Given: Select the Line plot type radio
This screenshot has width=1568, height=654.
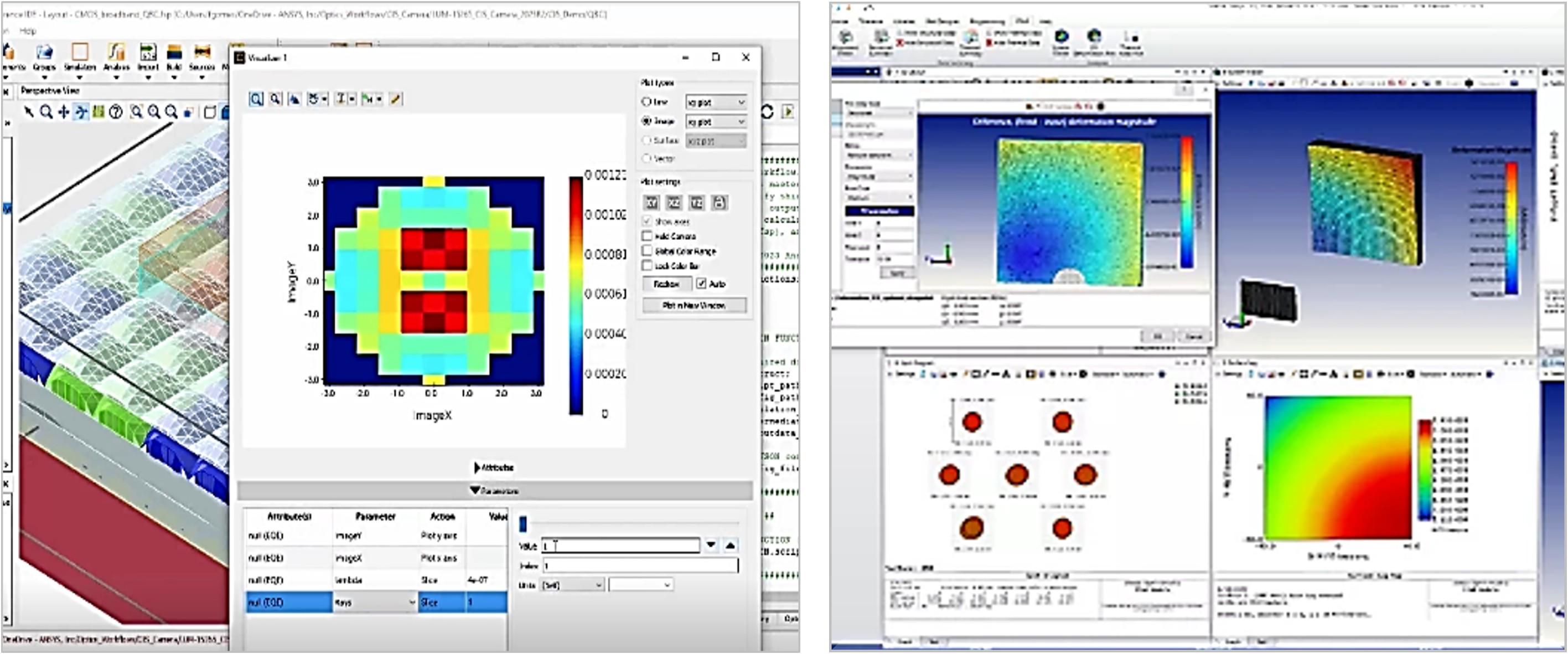Looking at the screenshot, I should click(646, 102).
